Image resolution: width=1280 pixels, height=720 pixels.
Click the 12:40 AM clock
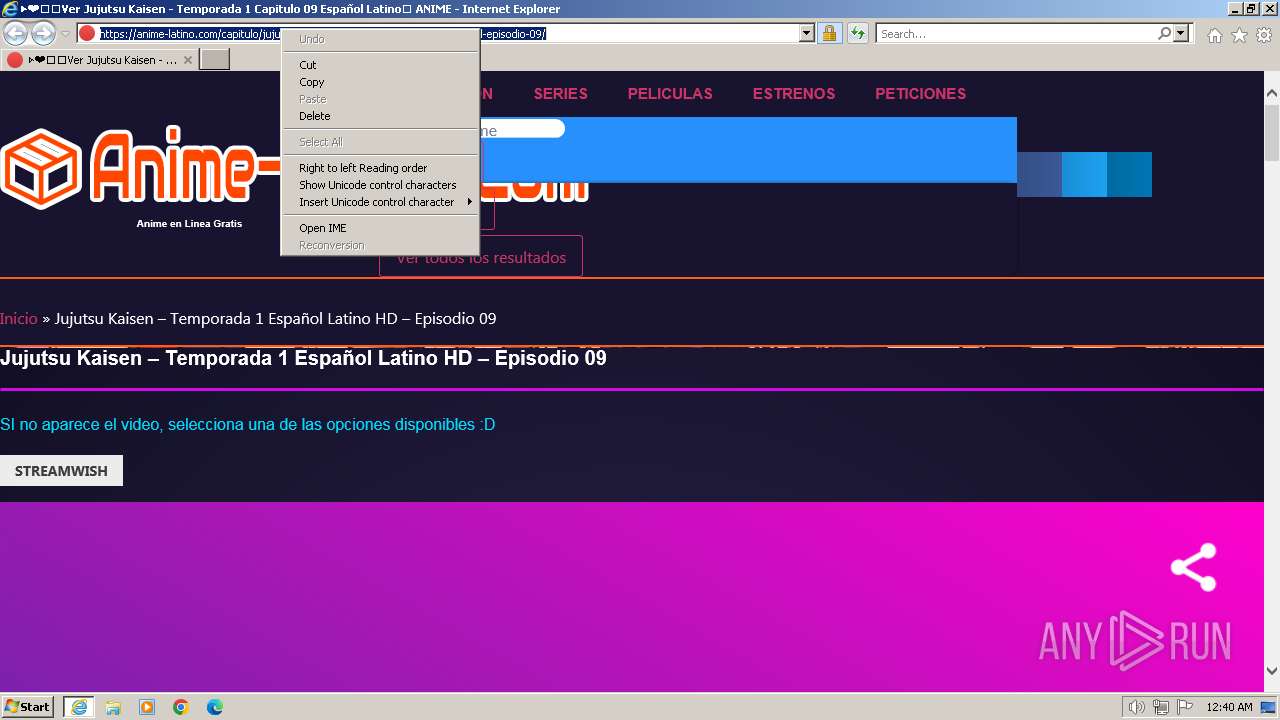coord(1229,707)
